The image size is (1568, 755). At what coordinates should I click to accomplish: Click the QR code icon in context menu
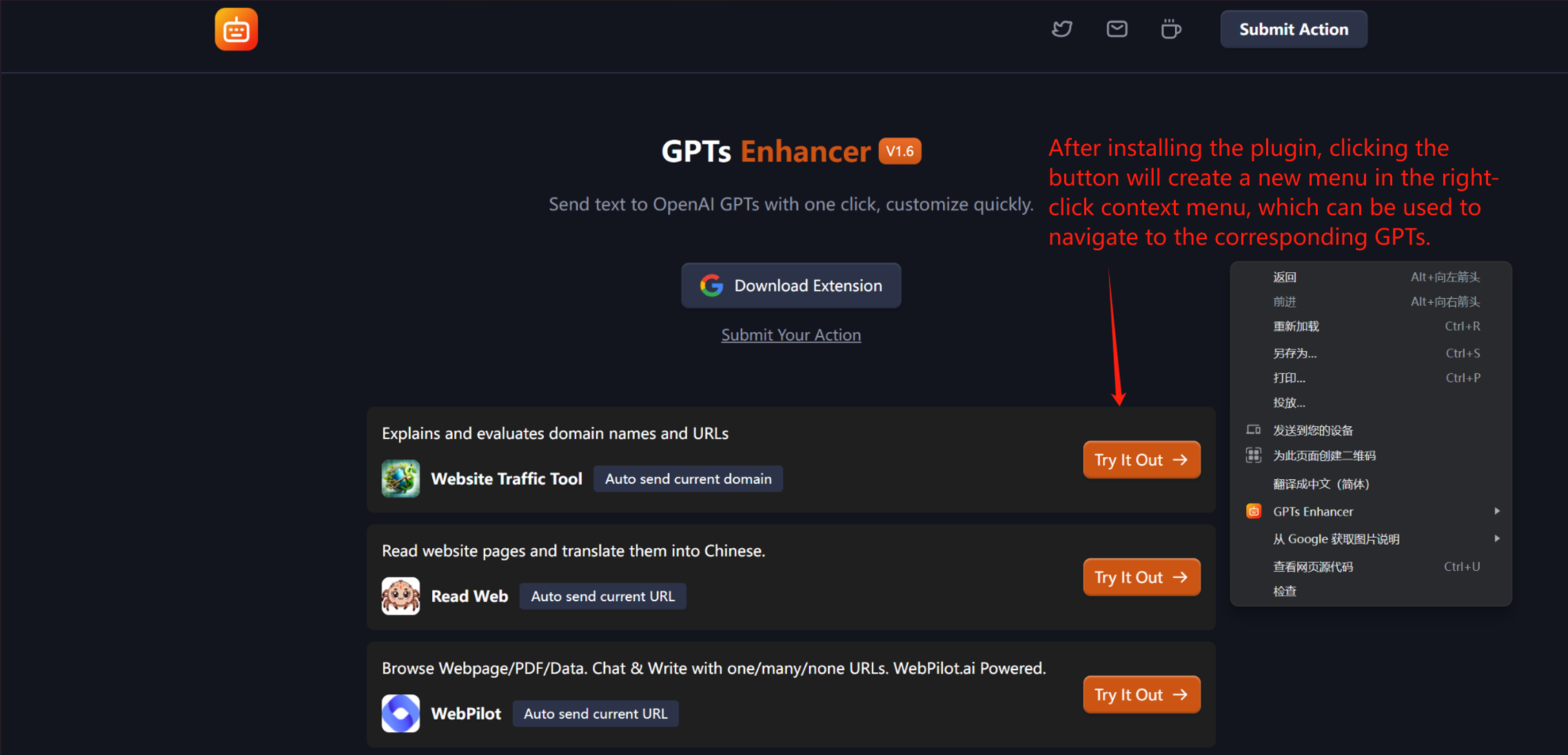click(1253, 455)
